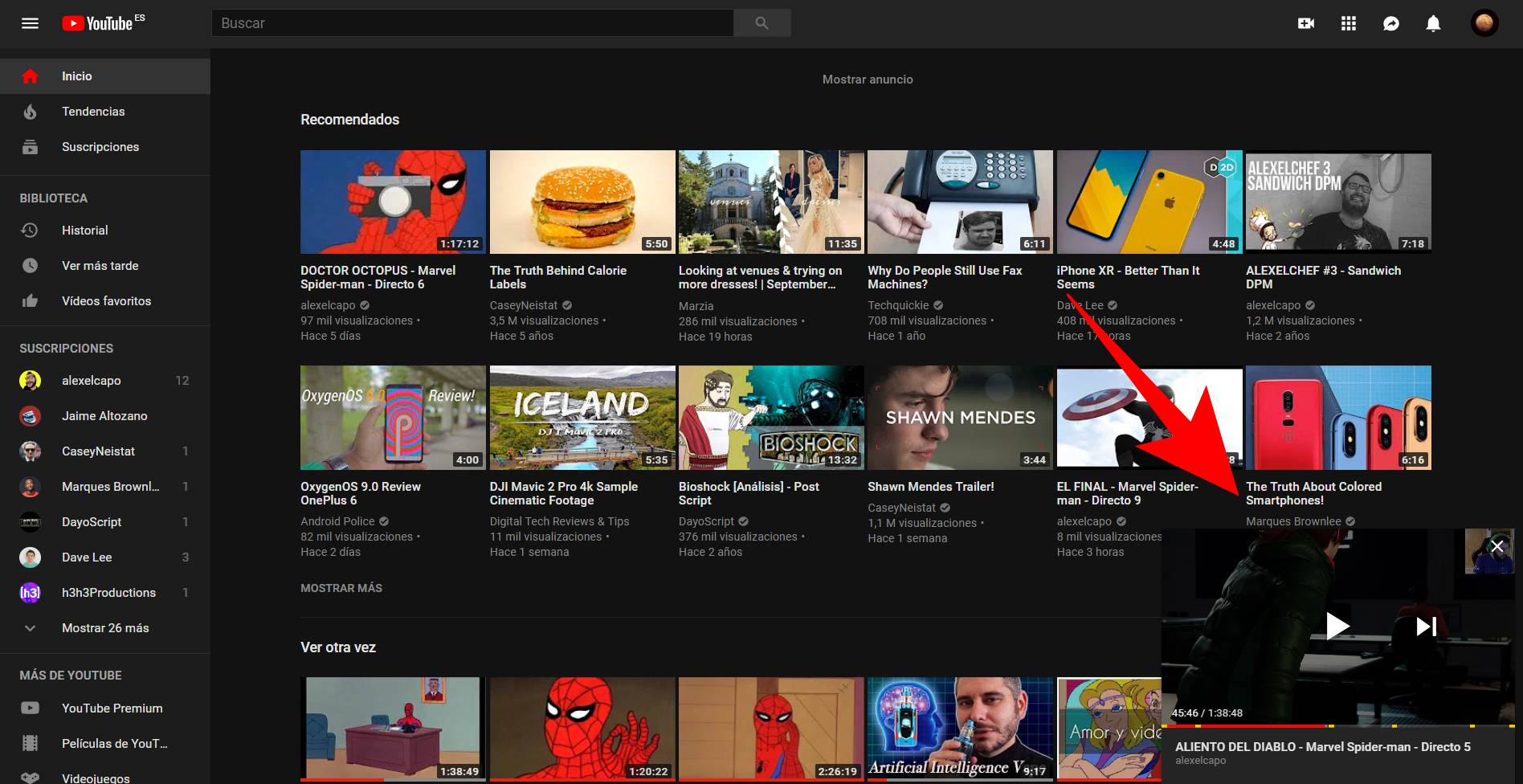Click the alexelcapo channel avatar in sidebar

tap(30, 381)
